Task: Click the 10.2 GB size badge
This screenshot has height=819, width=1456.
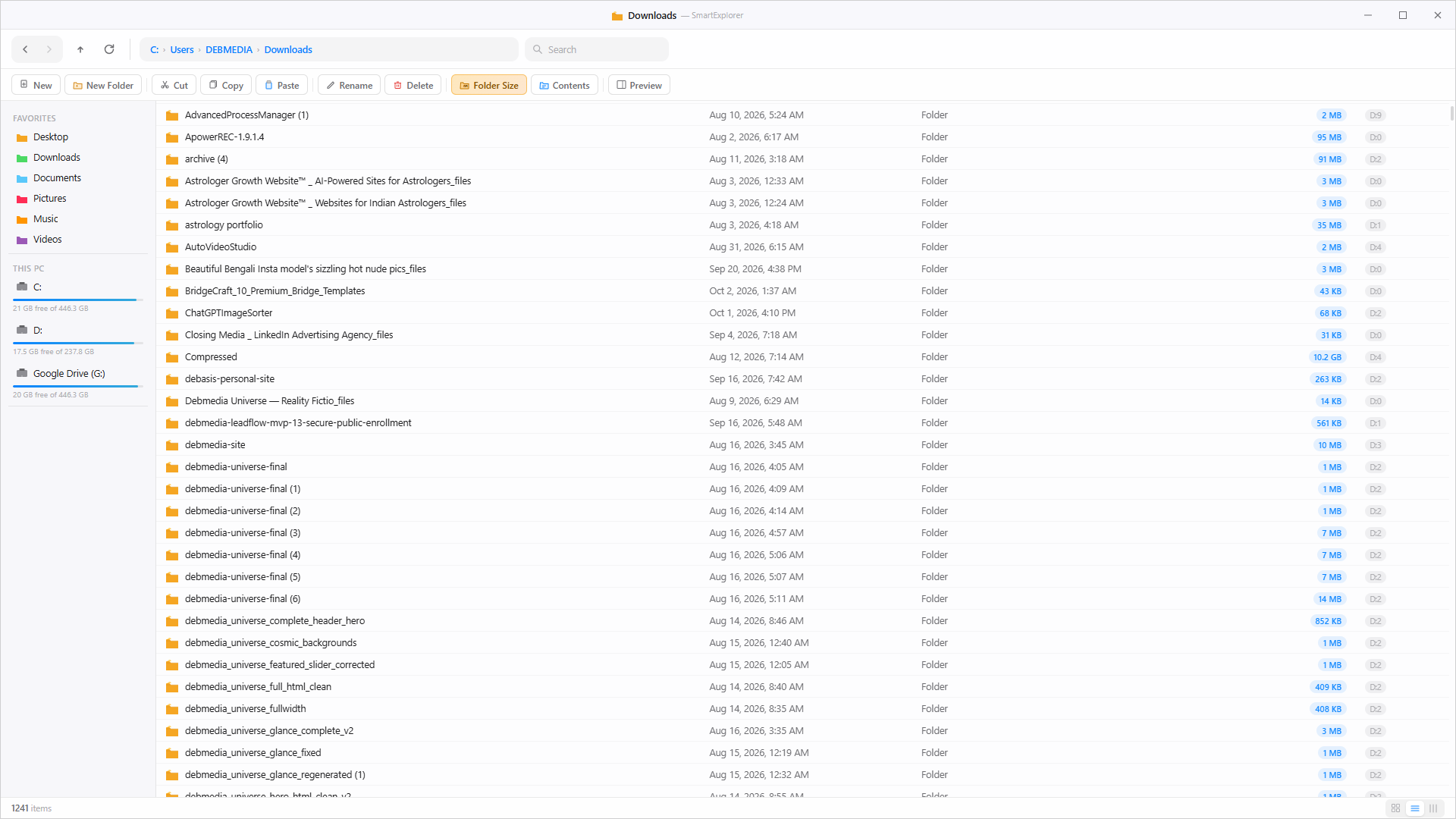Action: tap(1327, 357)
